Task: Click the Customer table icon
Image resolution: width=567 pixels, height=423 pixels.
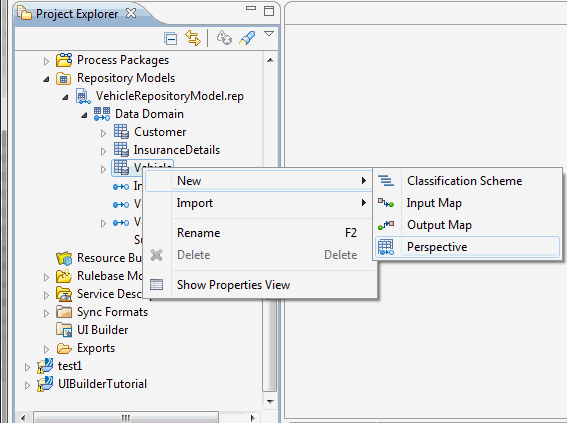Action: click(x=121, y=132)
